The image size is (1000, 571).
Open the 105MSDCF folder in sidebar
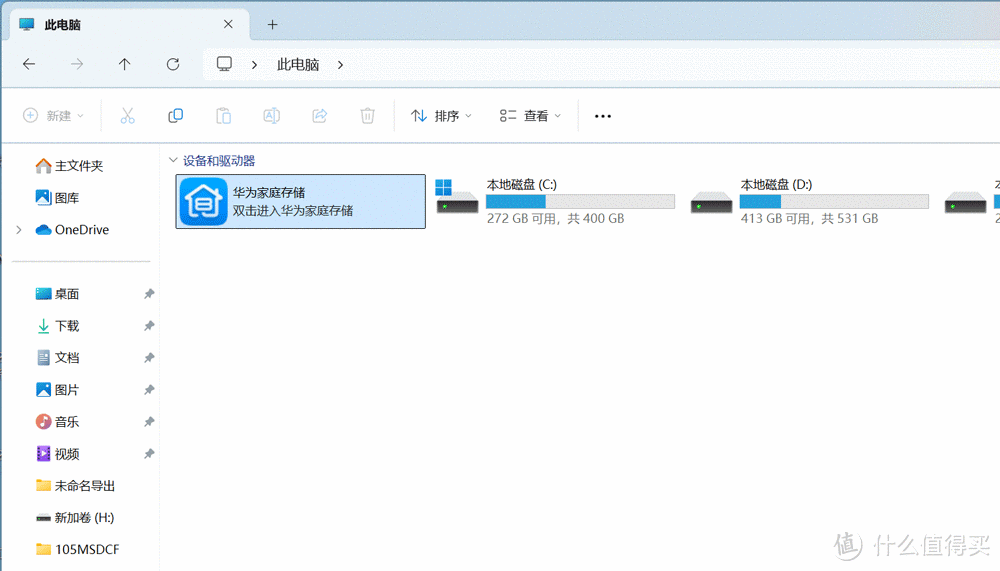coord(77,549)
